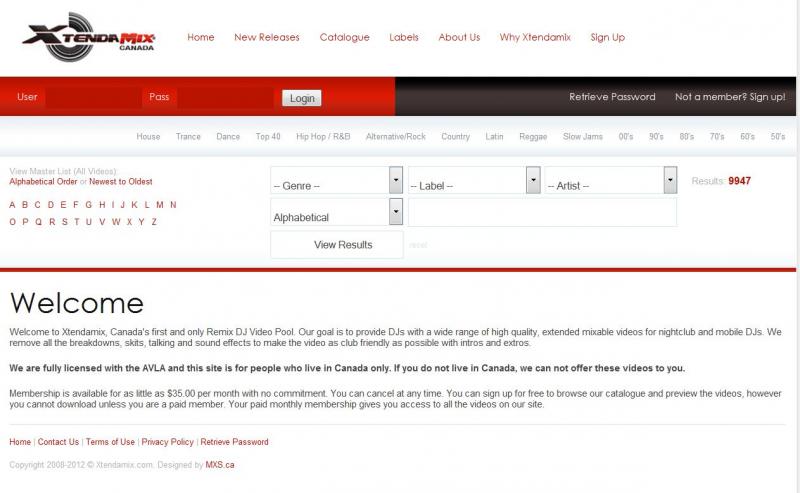Browse 00's videos
Screen dimensions: 800x493
tap(626, 136)
